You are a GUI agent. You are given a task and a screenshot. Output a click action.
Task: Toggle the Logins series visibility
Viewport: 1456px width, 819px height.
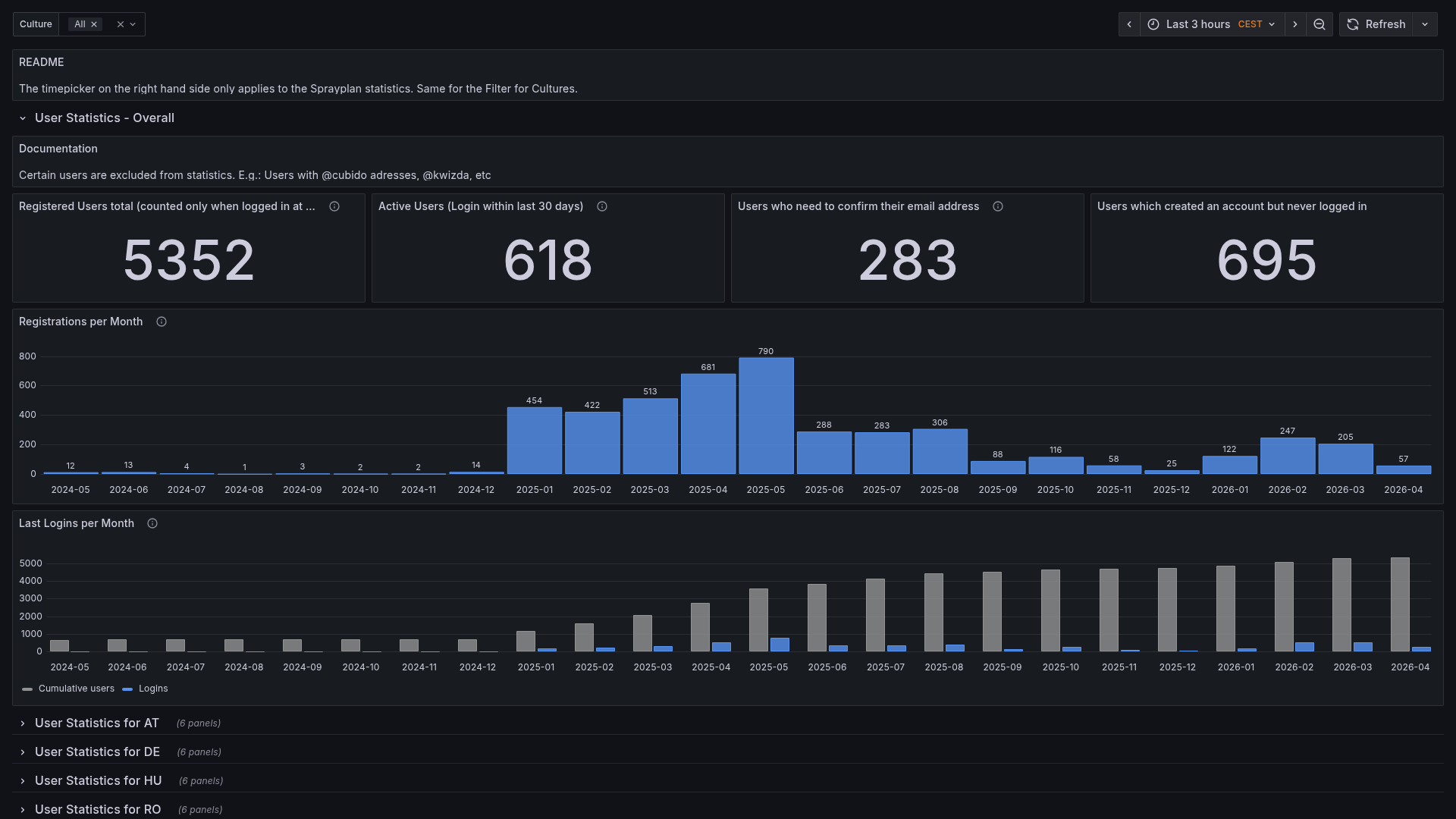tap(154, 689)
